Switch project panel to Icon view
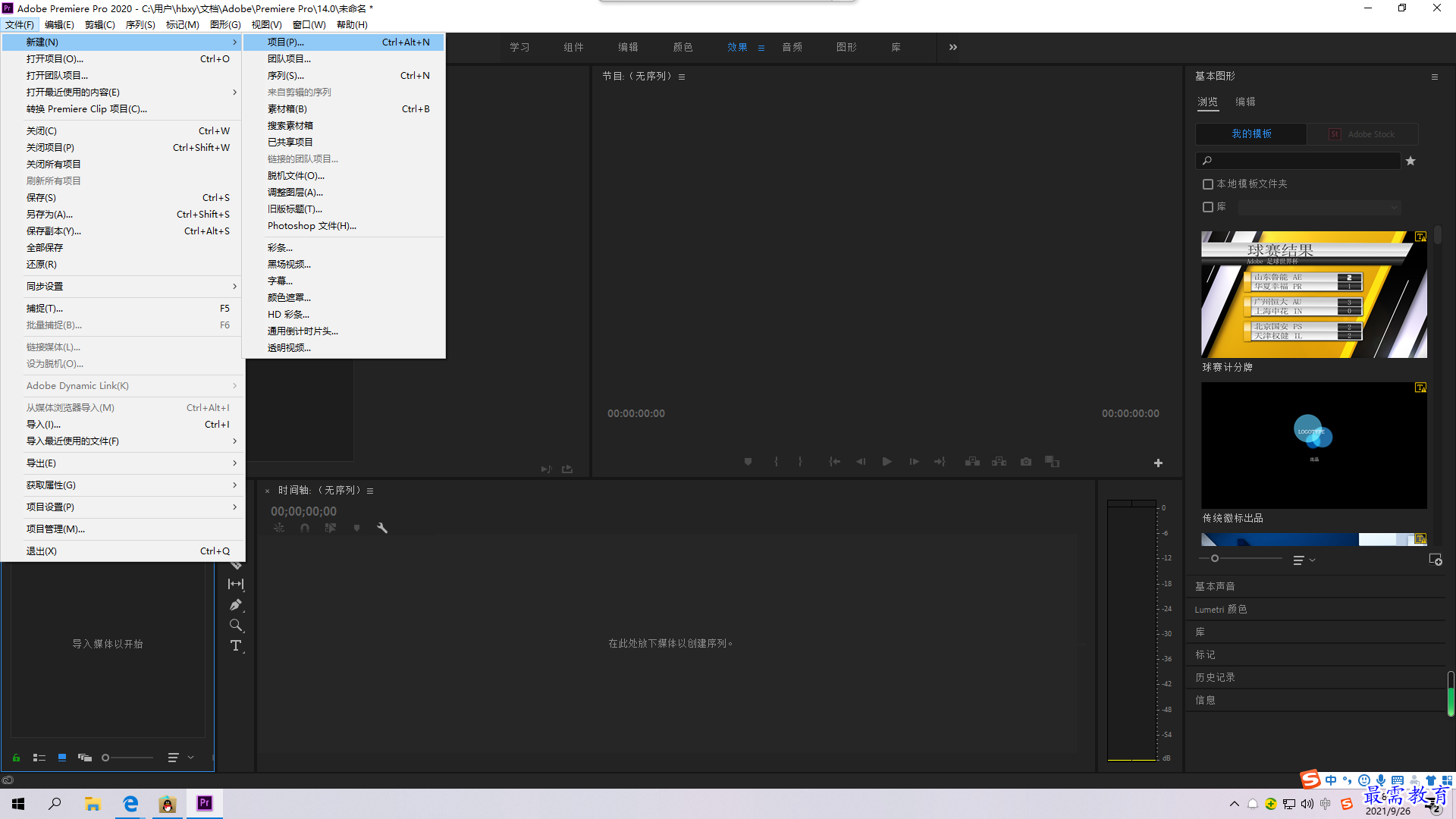 [62, 758]
